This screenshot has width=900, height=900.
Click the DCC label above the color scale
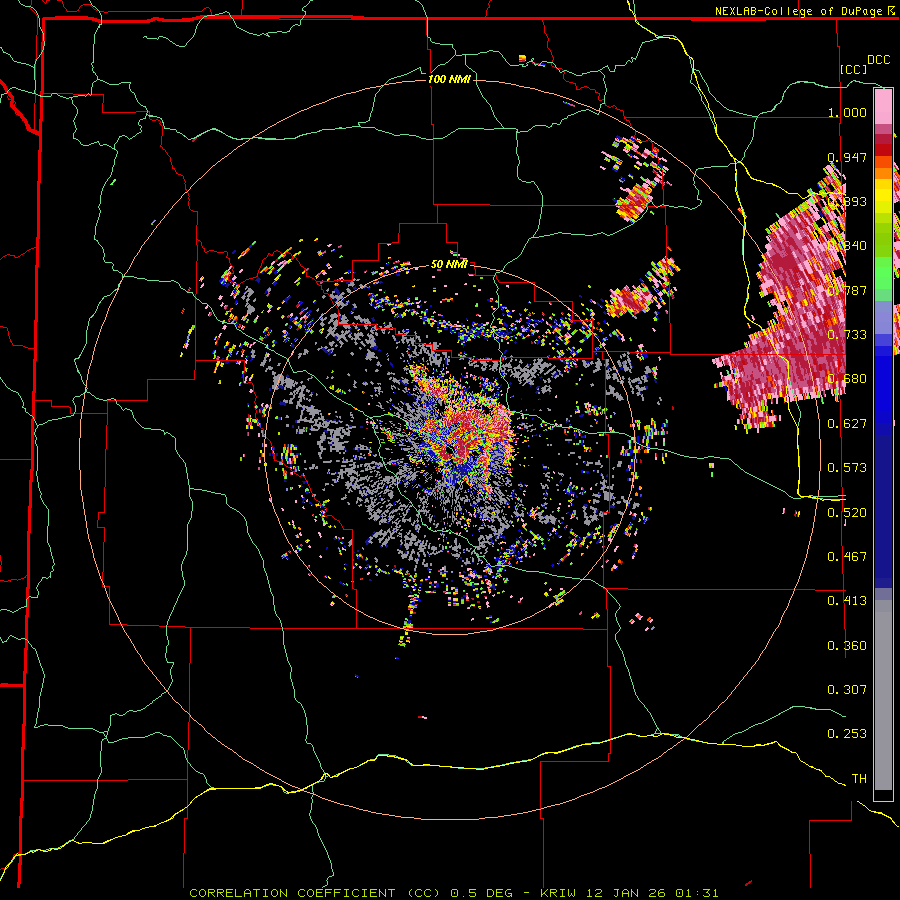tap(878, 60)
